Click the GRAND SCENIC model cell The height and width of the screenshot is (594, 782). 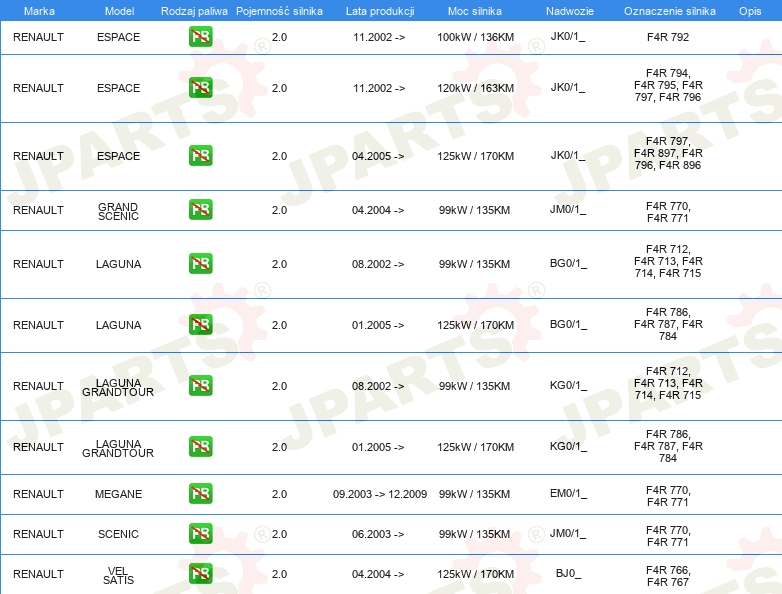(x=118, y=211)
